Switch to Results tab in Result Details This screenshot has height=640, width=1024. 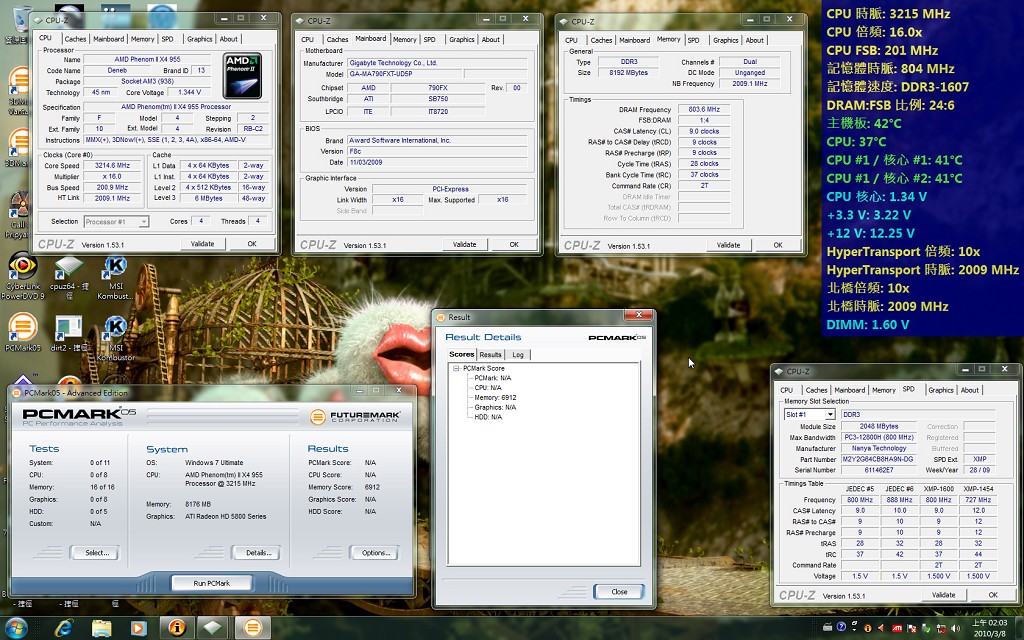[490, 355]
